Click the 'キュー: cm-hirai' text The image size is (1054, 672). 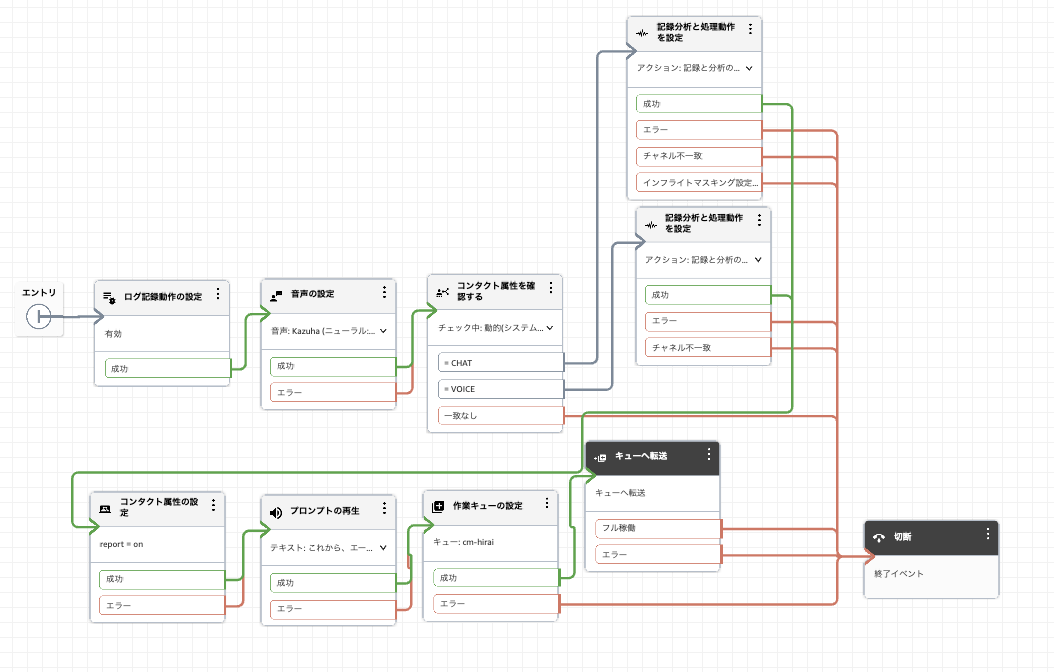coord(463,542)
